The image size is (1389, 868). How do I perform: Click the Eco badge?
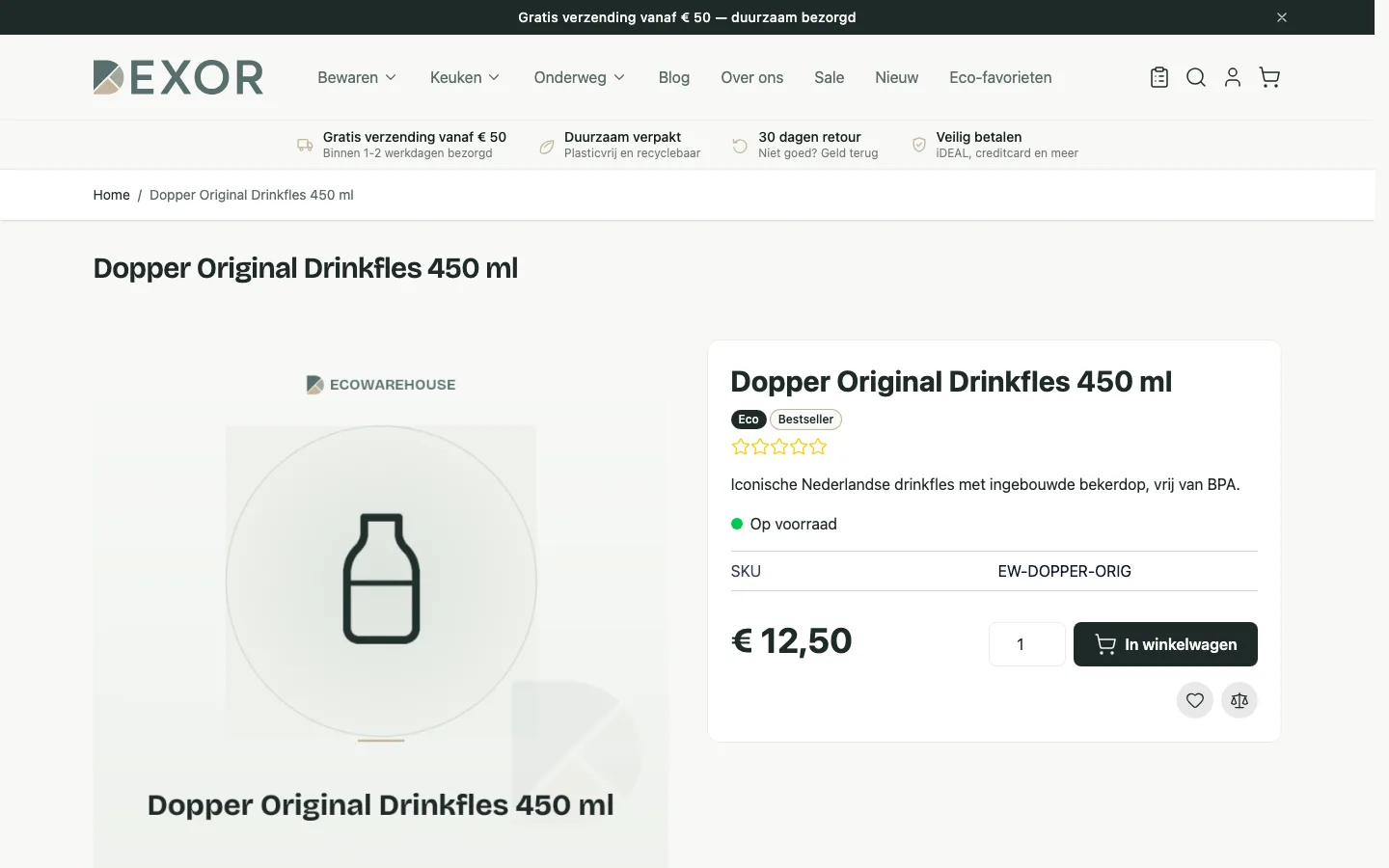click(749, 420)
